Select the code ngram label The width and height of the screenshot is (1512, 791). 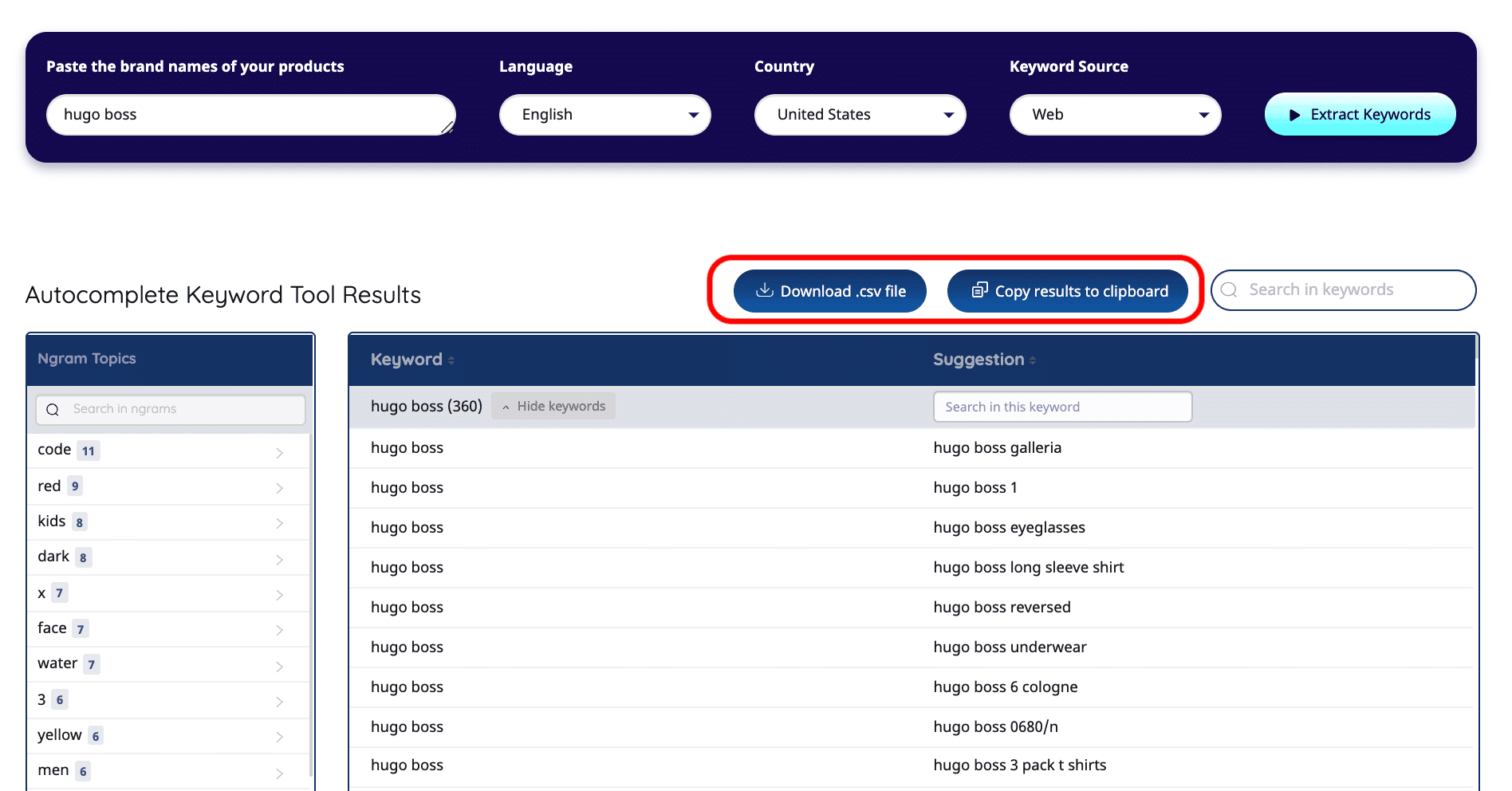(x=54, y=450)
